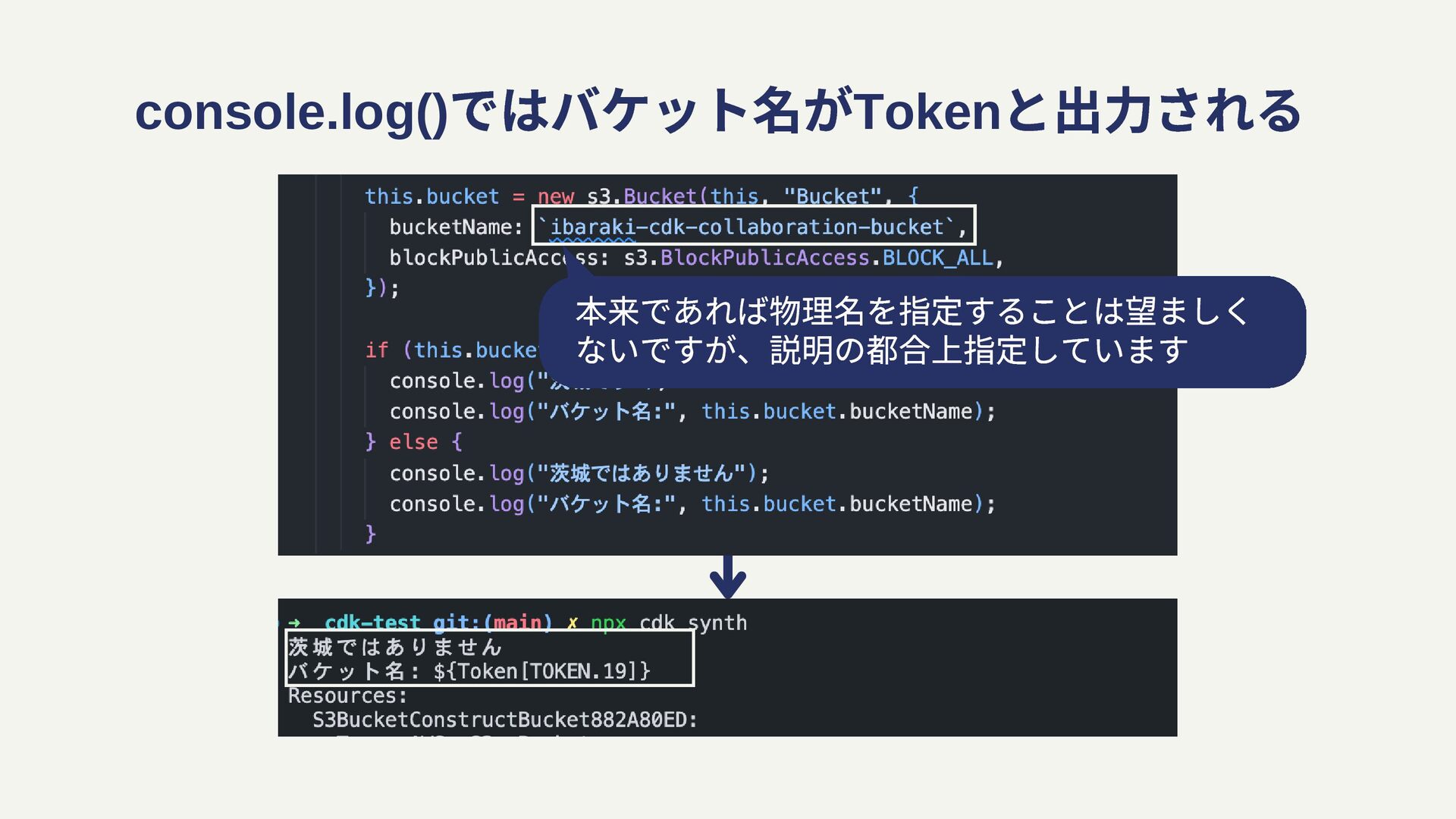Click the down arrow between the code screenshots

pyautogui.click(x=727, y=577)
